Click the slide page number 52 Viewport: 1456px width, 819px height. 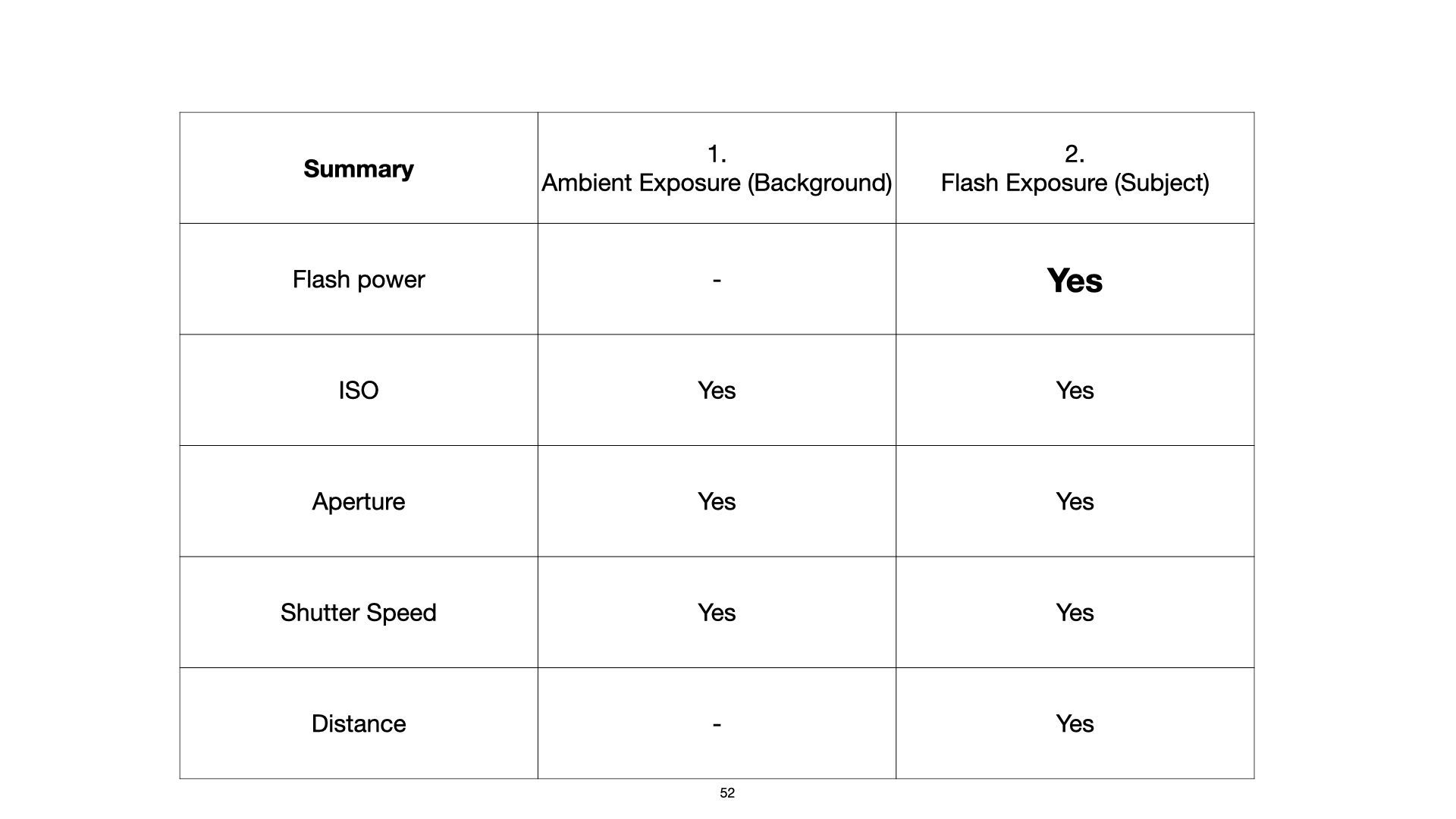pos(727,793)
